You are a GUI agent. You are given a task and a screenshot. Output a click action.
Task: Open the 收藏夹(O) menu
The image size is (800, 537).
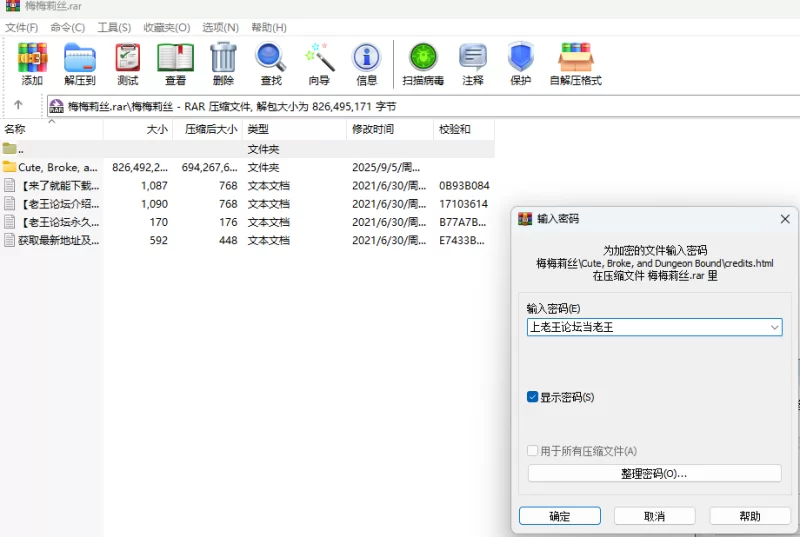coord(167,28)
